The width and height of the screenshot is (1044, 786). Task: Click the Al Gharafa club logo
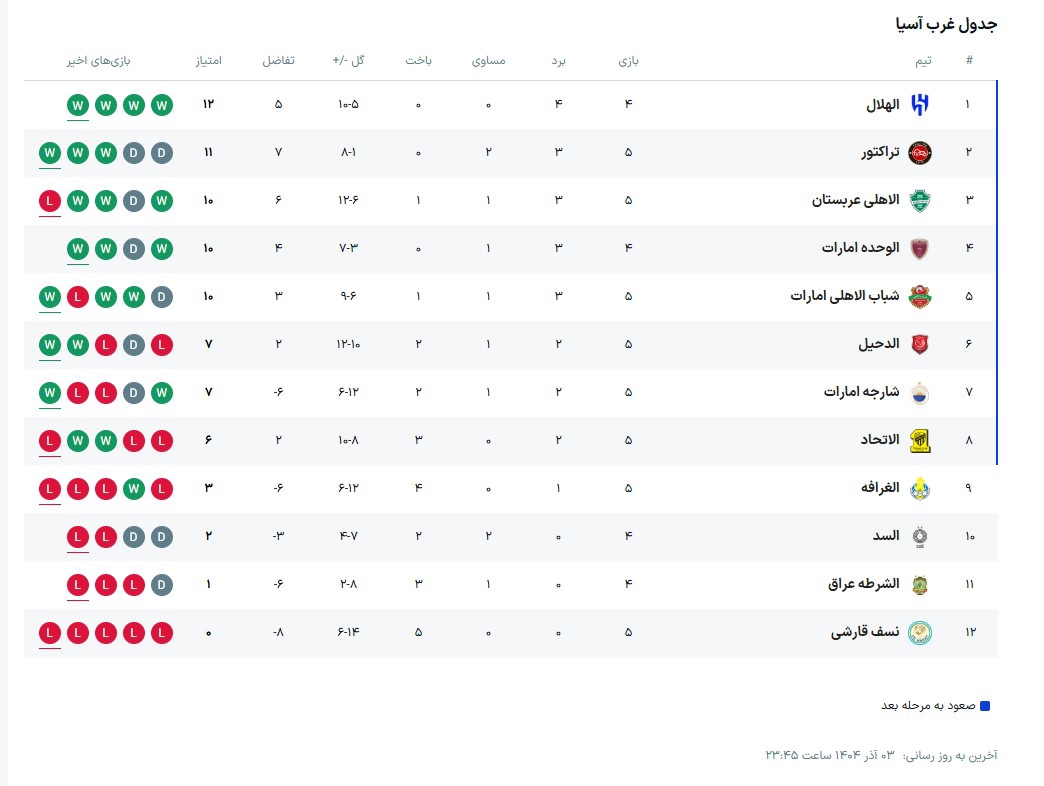pos(919,488)
